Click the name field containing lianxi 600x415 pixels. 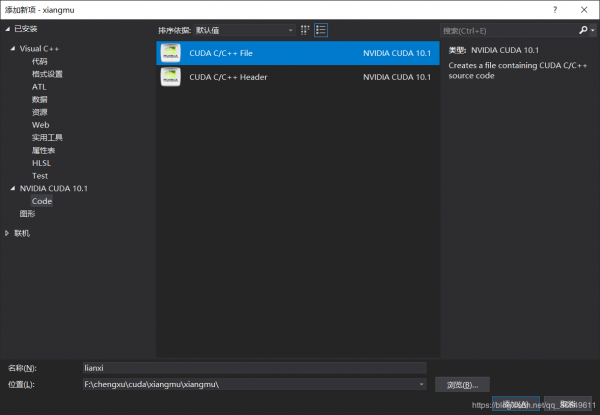254,368
